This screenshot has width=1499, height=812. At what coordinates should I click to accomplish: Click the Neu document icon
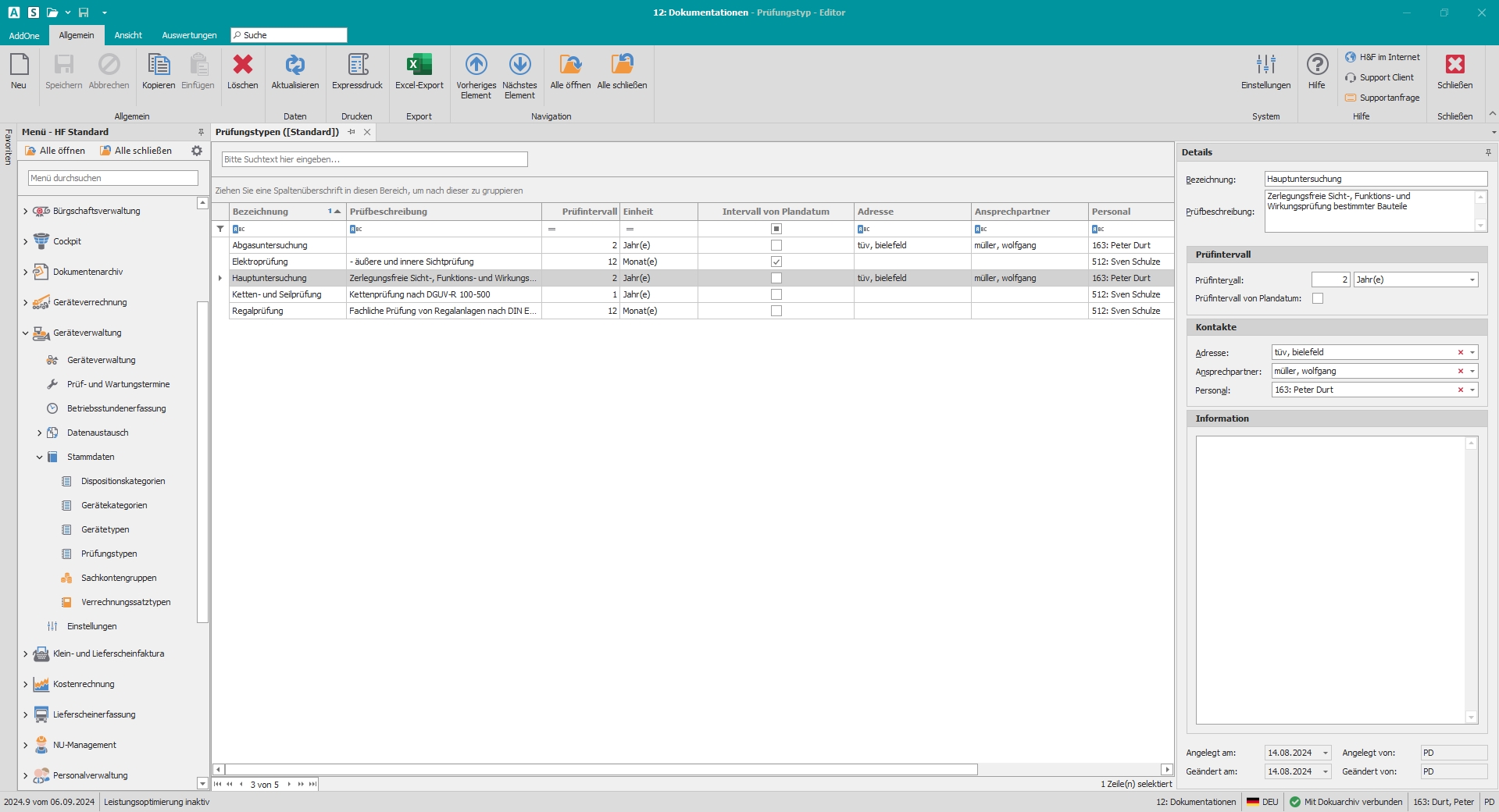coord(19,65)
